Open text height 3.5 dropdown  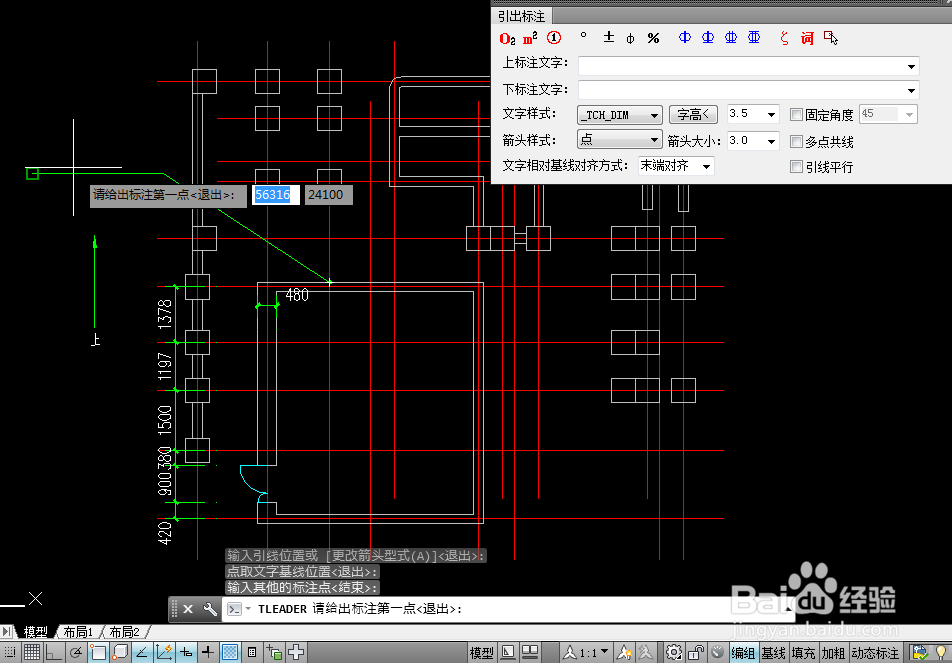771,114
